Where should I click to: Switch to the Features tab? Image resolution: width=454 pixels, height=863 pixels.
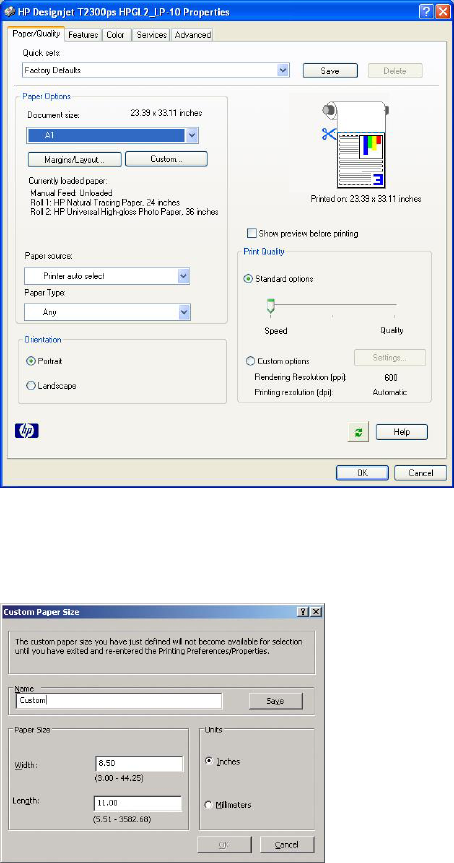[x=83, y=35]
